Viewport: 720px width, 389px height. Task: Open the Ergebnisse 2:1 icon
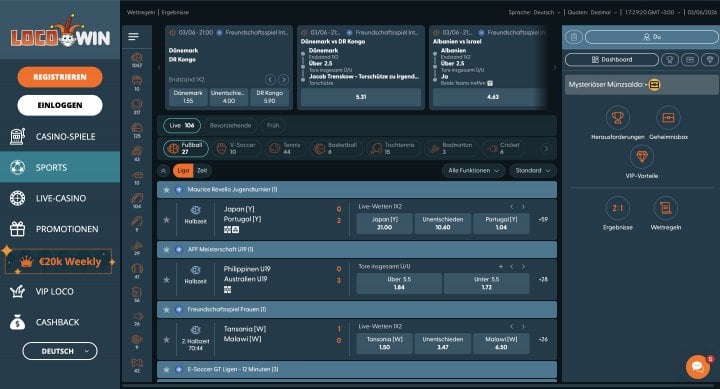pyautogui.click(x=618, y=208)
